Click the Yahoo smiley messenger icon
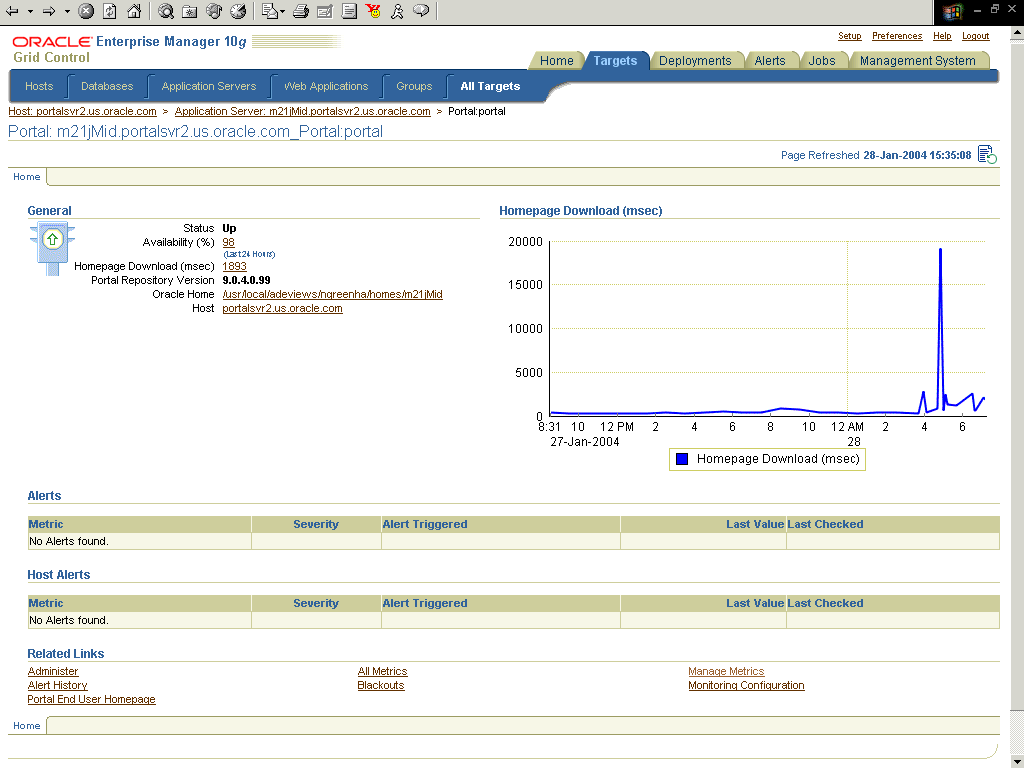 click(x=374, y=11)
